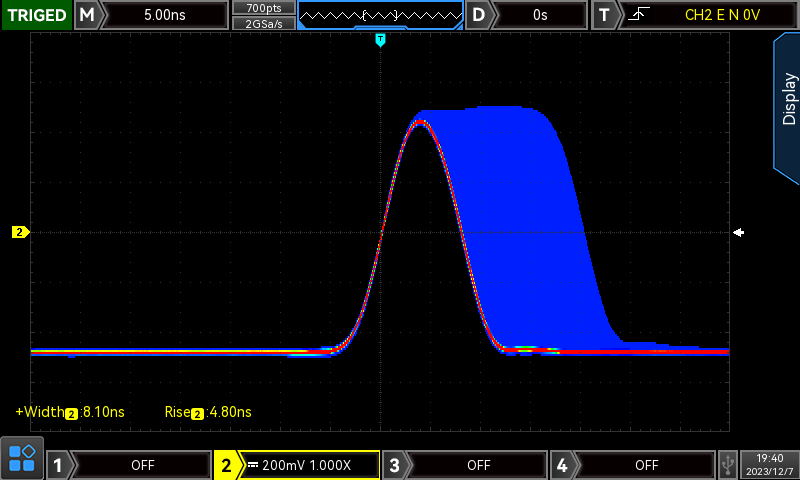Open the 0s delay setting
800x480 pixels.
[x=540, y=15]
